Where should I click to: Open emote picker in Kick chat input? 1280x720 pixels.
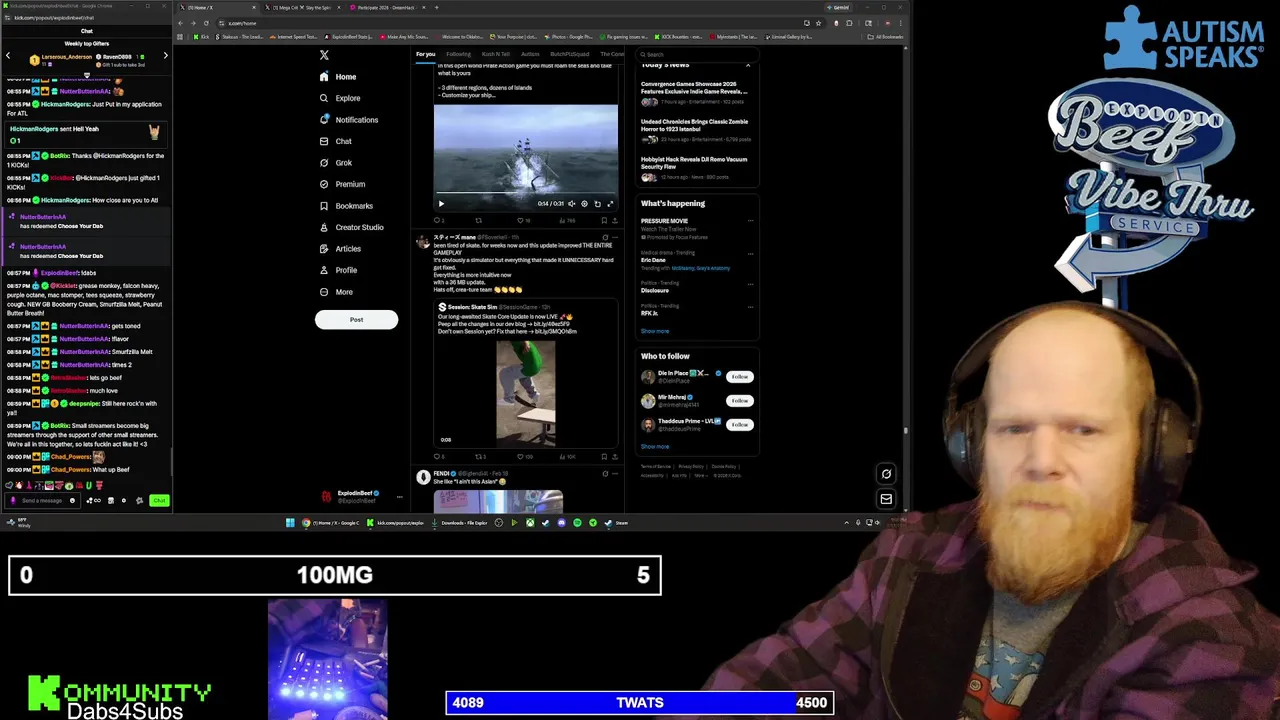point(72,500)
